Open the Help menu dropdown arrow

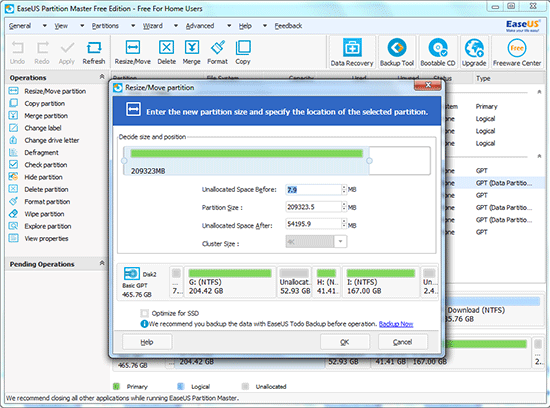pos(265,26)
